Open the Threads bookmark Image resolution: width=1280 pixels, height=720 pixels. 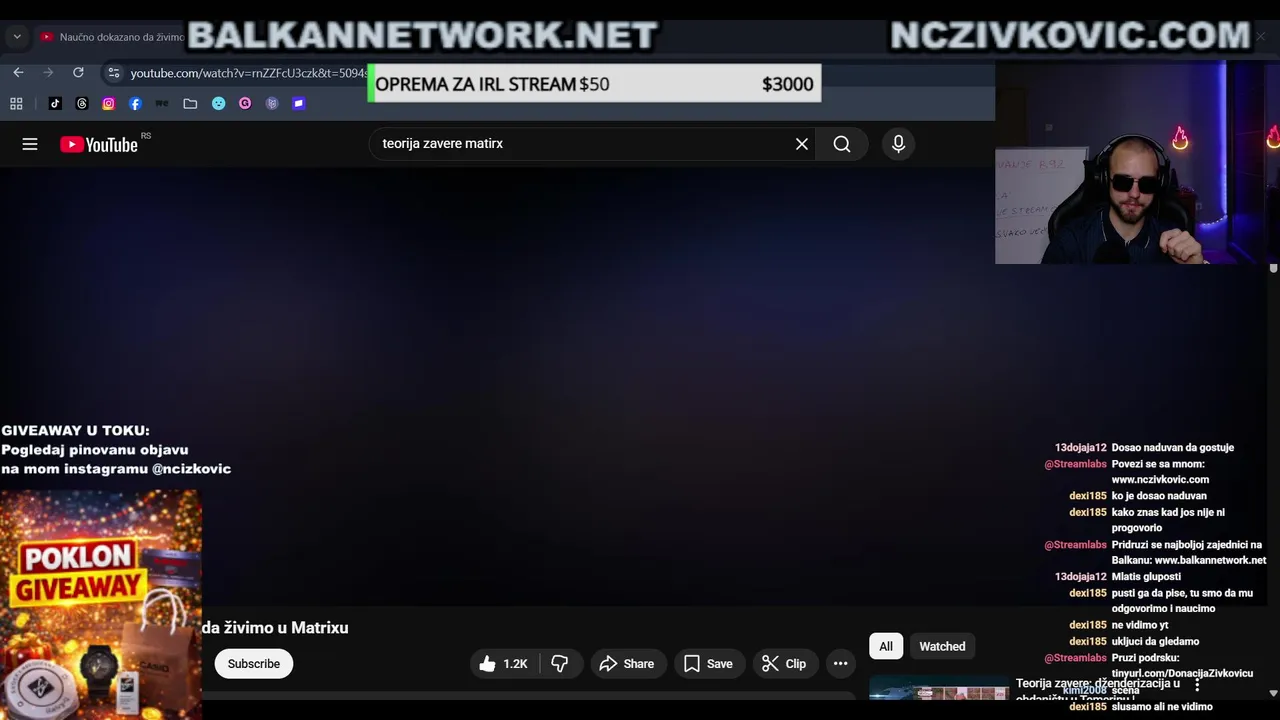coord(82,103)
